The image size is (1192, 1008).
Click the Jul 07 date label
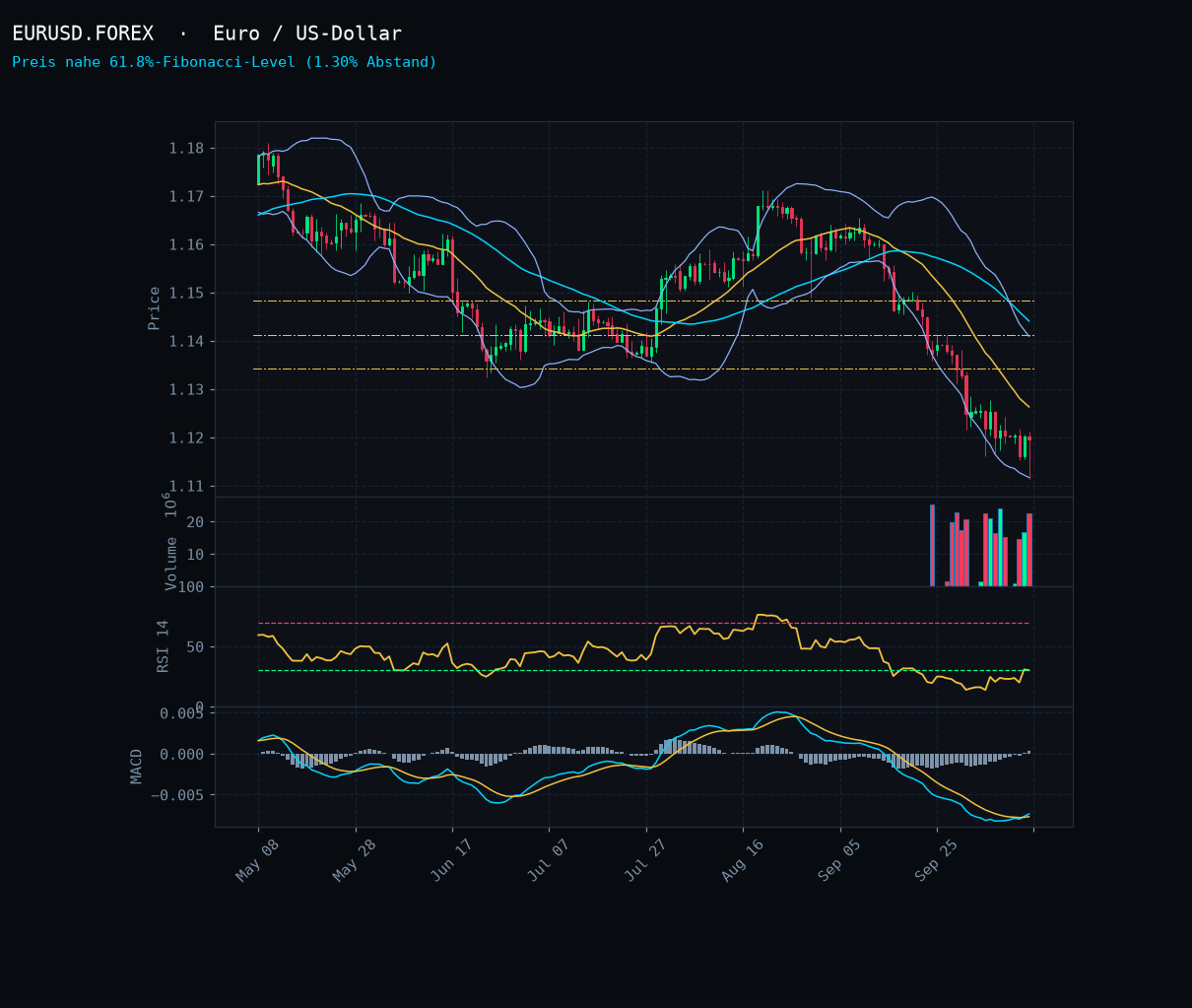tap(549, 860)
